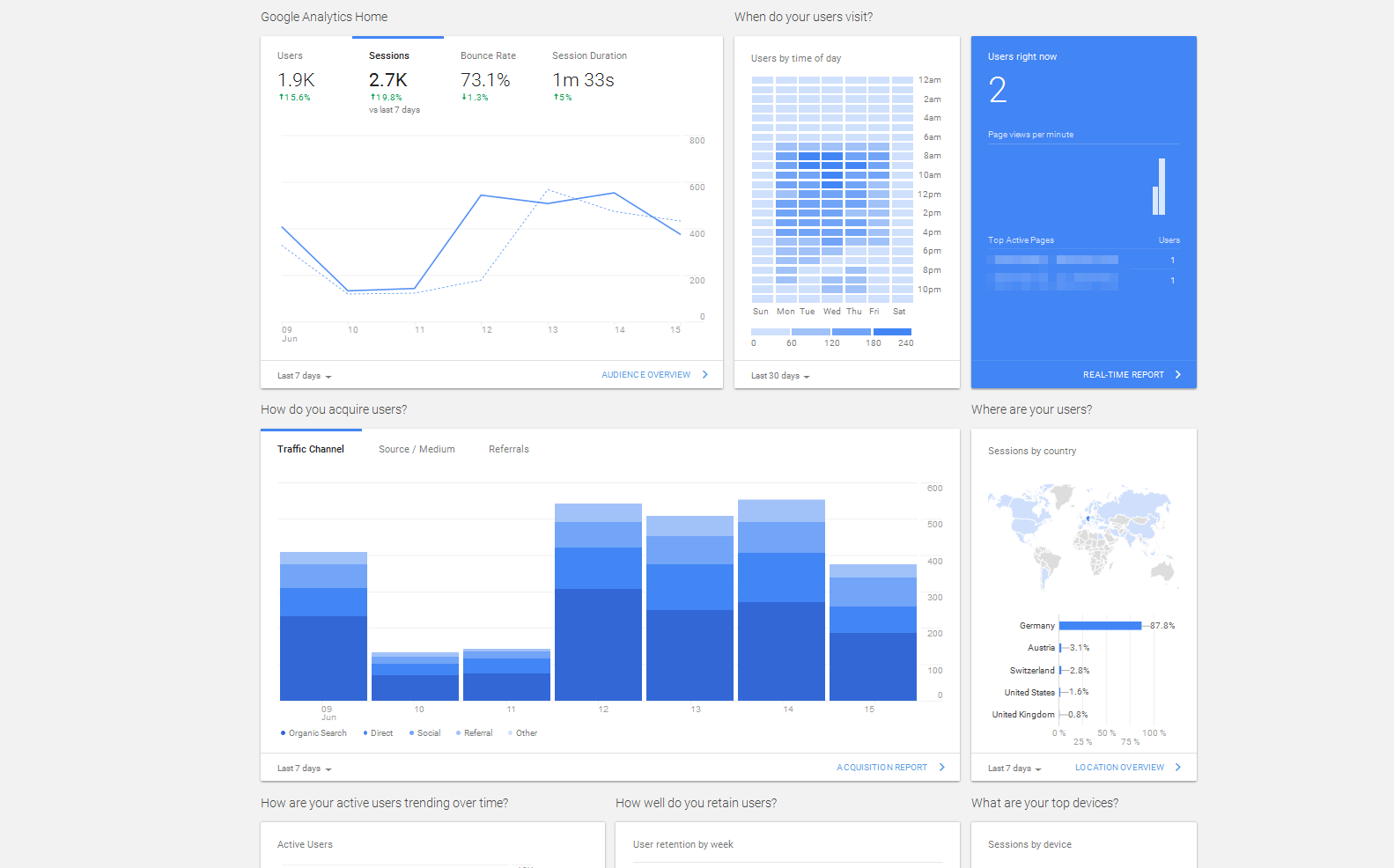Click the 73.1% bounce rate value
Screen dimensions: 1394x868
pyautogui.click(x=485, y=80)
